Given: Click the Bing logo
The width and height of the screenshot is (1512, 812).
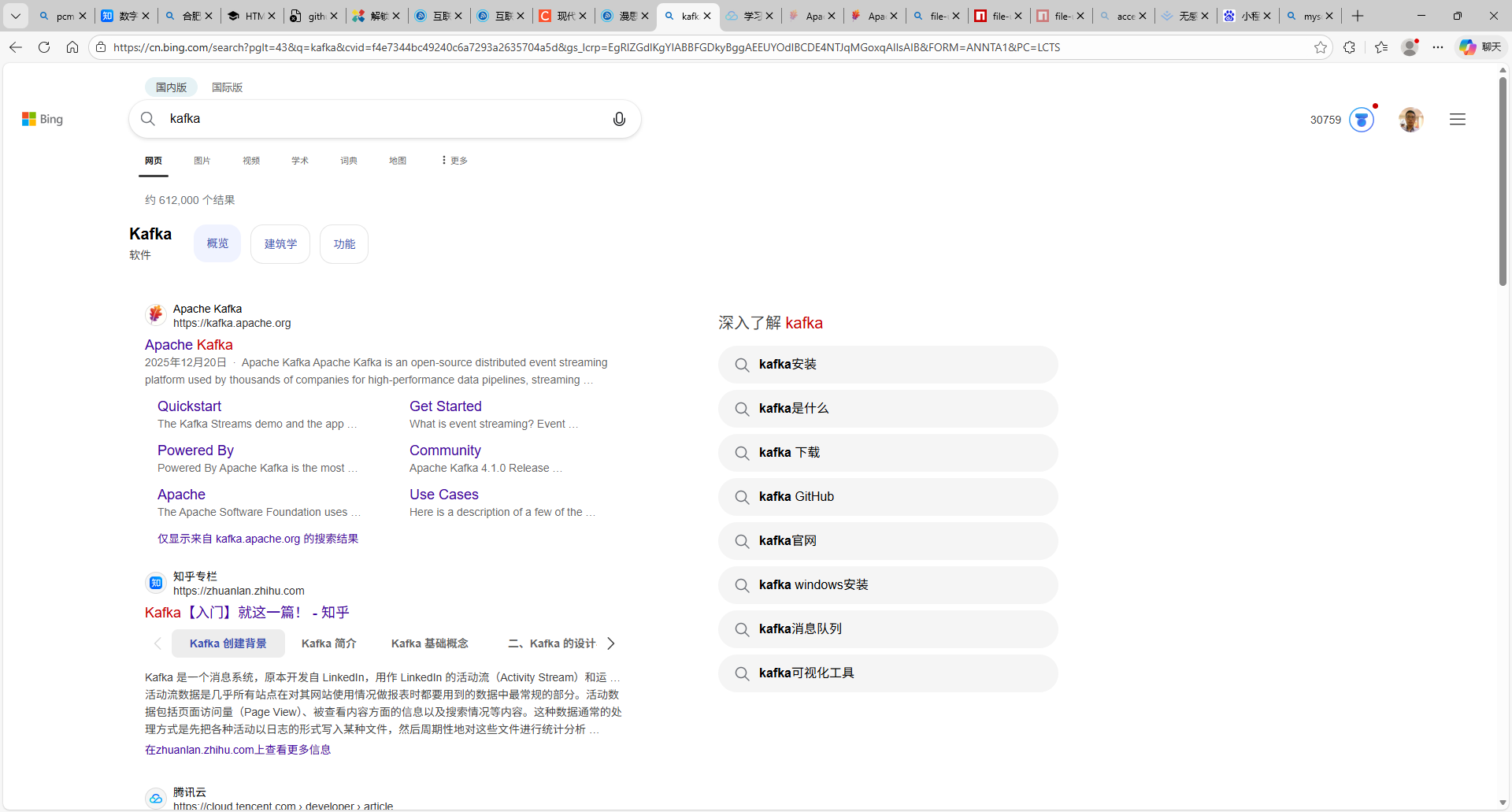Looking at the screenshot, I should point(43,119).
